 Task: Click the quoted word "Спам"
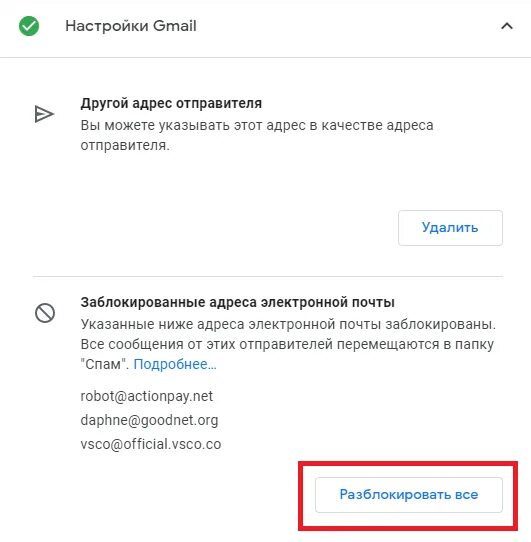tap(103, 364)
